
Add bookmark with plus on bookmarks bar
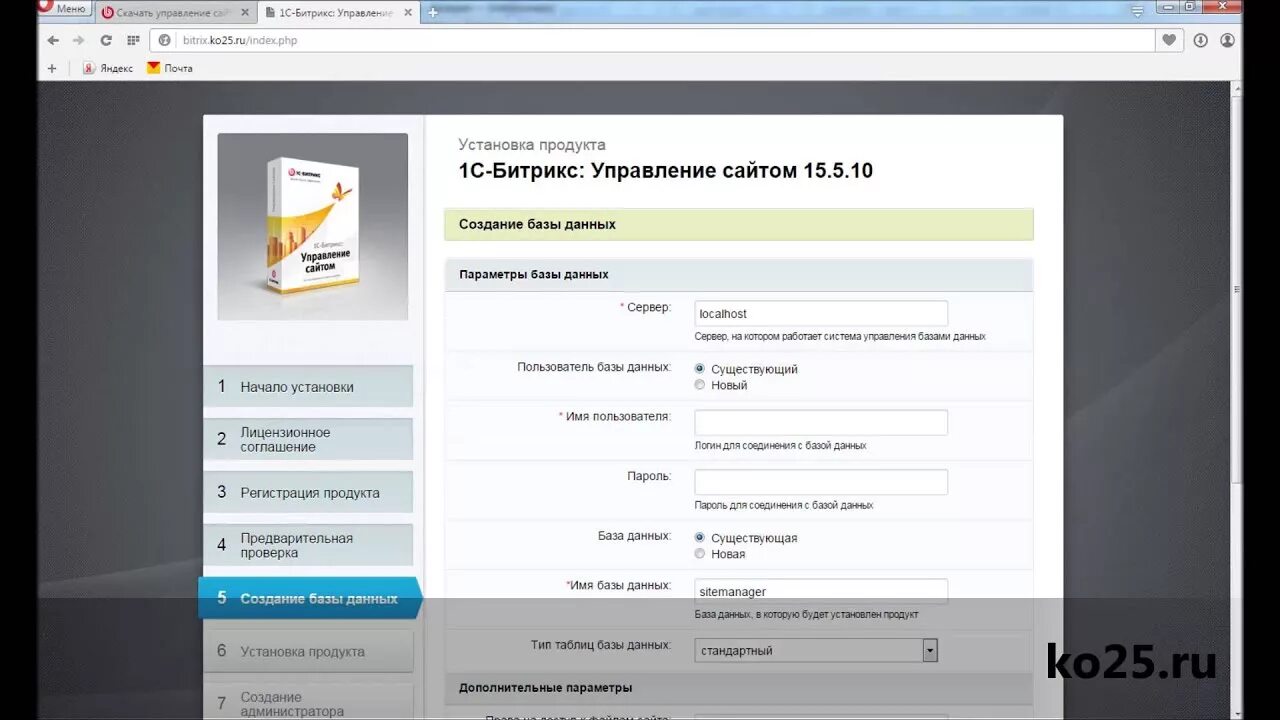tap(52, 68)
